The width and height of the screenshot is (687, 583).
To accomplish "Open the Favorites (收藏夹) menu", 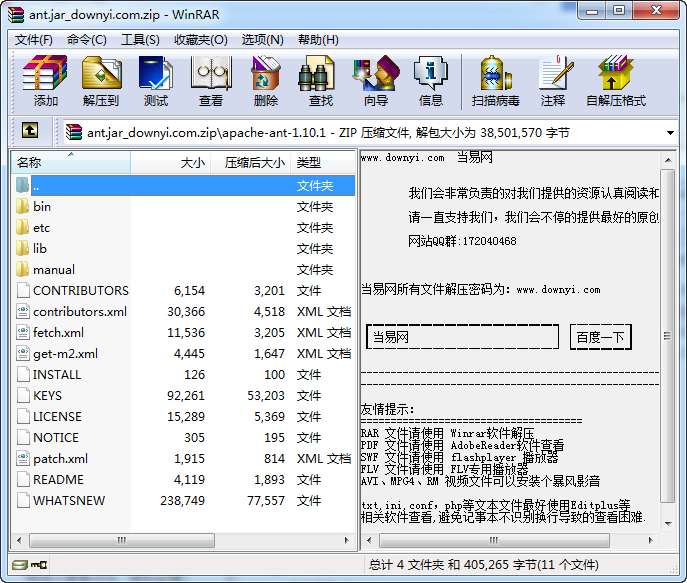I will (201, 40).
